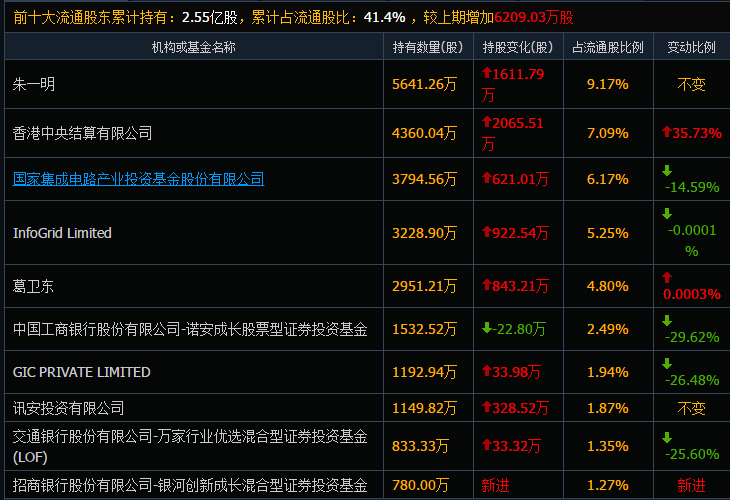Select the share ratio 1.87%
Screen dimensions: 730x500
[608, 408]
